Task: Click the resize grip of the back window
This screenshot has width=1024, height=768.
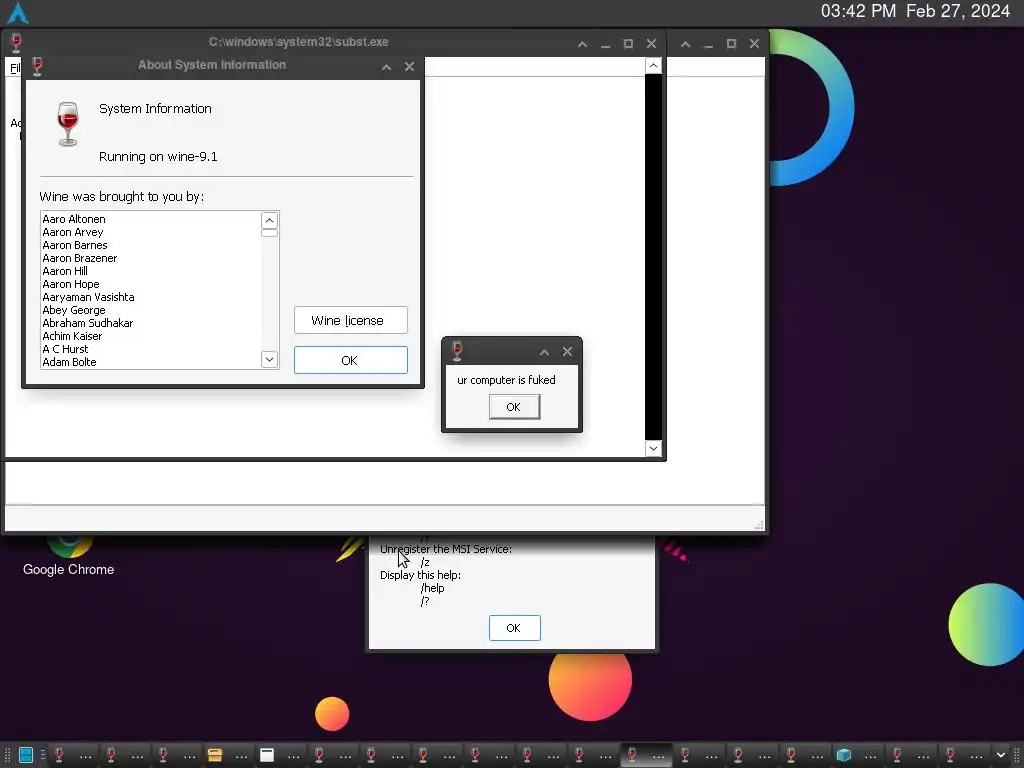Action: 759,525
